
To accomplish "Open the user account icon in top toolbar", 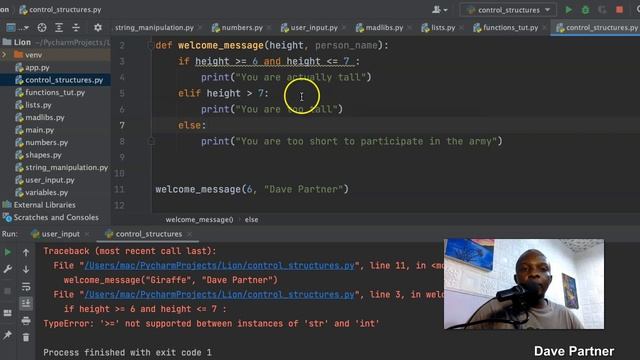I will click(x=439, y=9).
